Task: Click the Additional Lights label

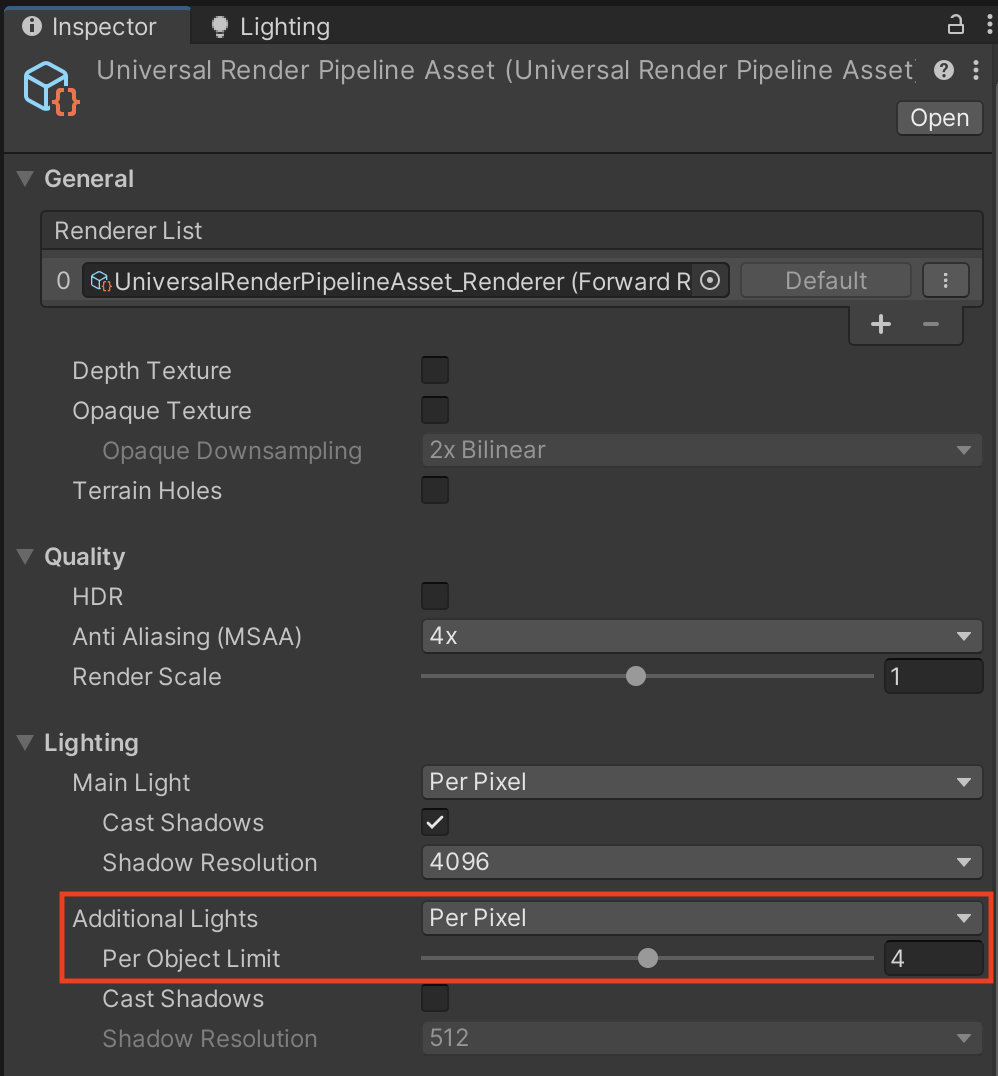Action: pos(165,919)
